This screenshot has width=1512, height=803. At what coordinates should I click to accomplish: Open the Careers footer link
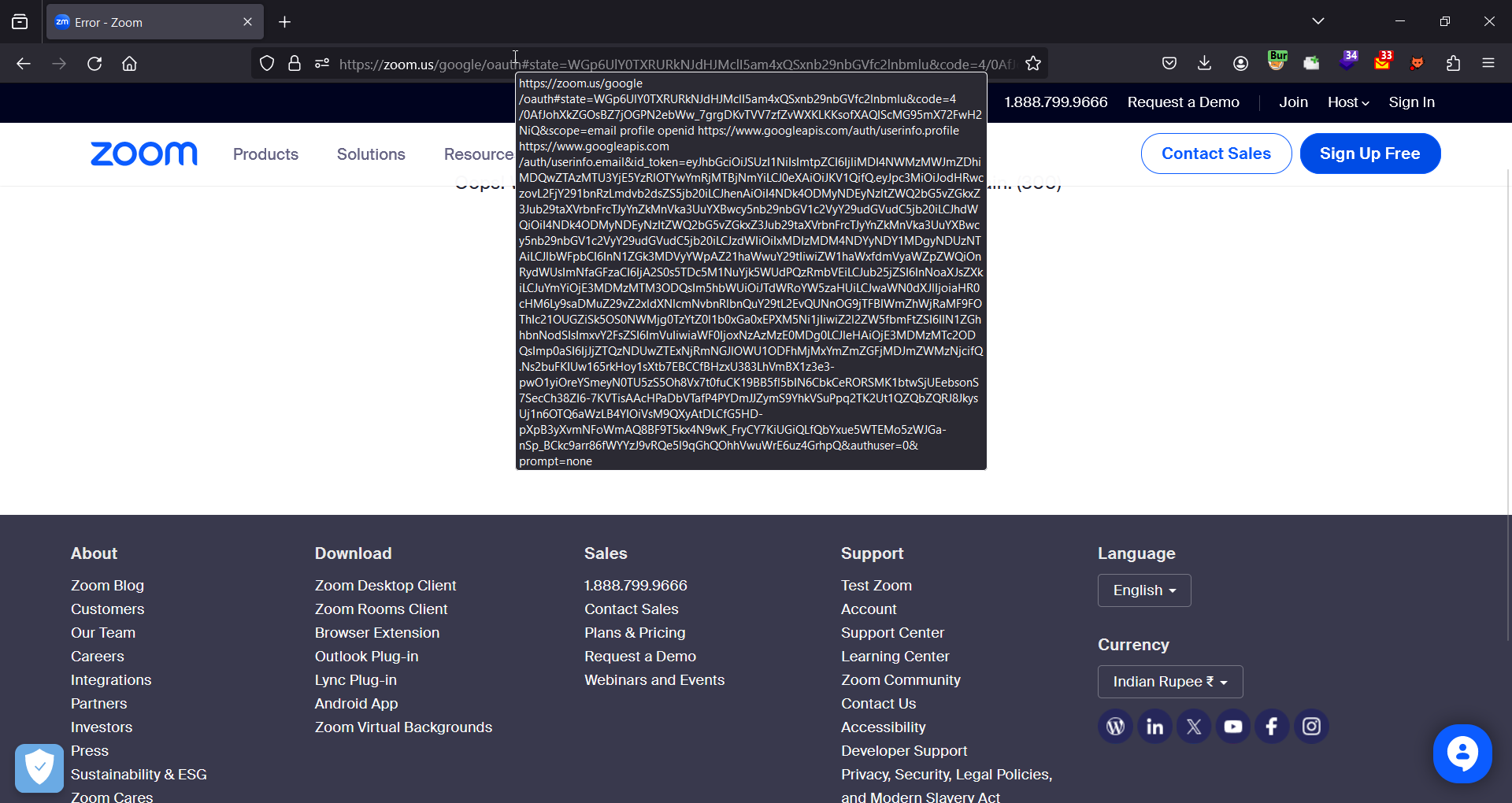tap(98, 657)
